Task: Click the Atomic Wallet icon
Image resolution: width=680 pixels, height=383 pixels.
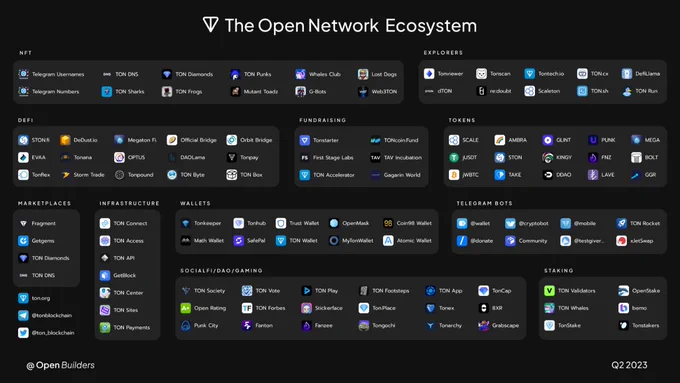Action: coord(388,241)
